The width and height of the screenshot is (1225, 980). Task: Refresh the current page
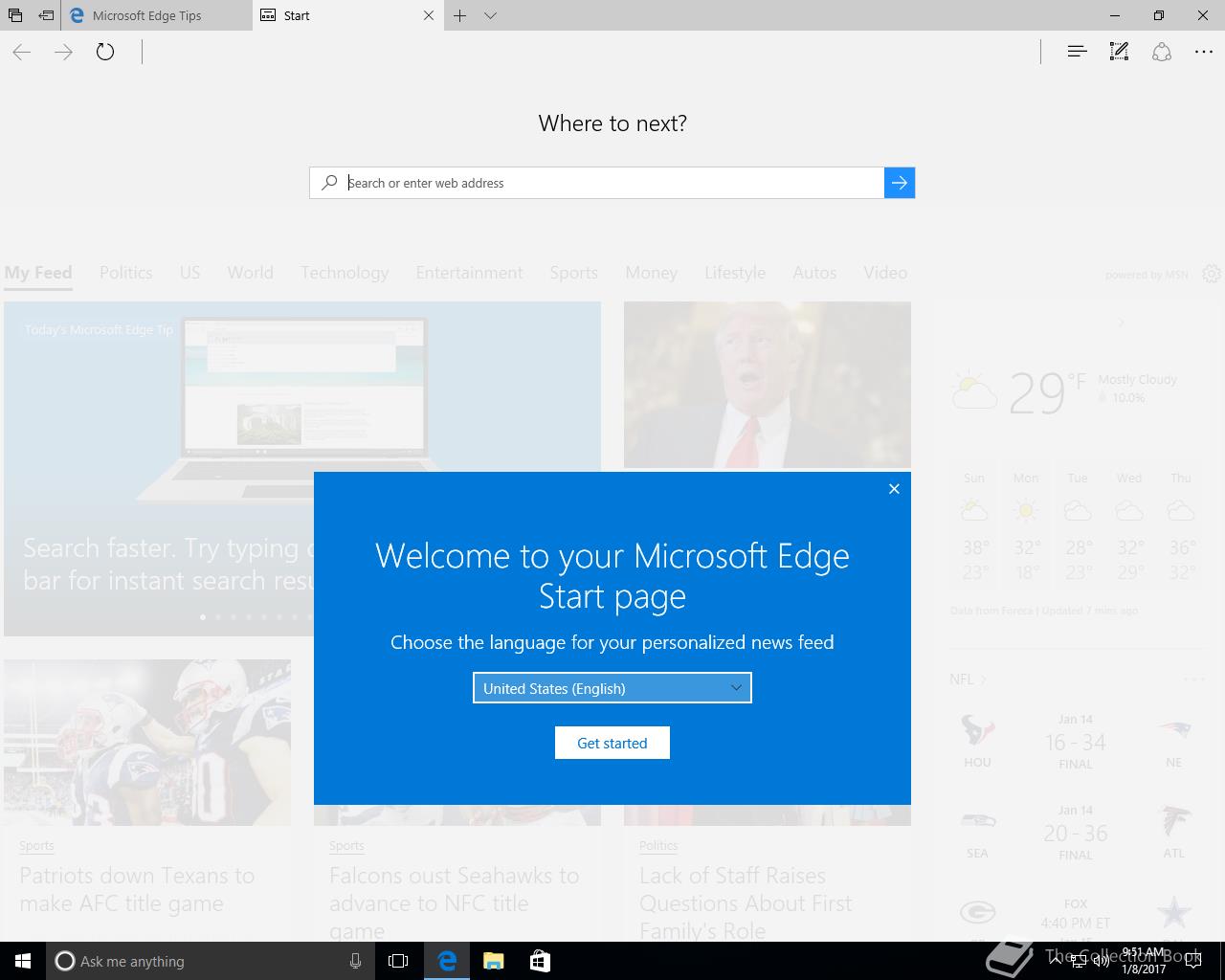[105, 52]
